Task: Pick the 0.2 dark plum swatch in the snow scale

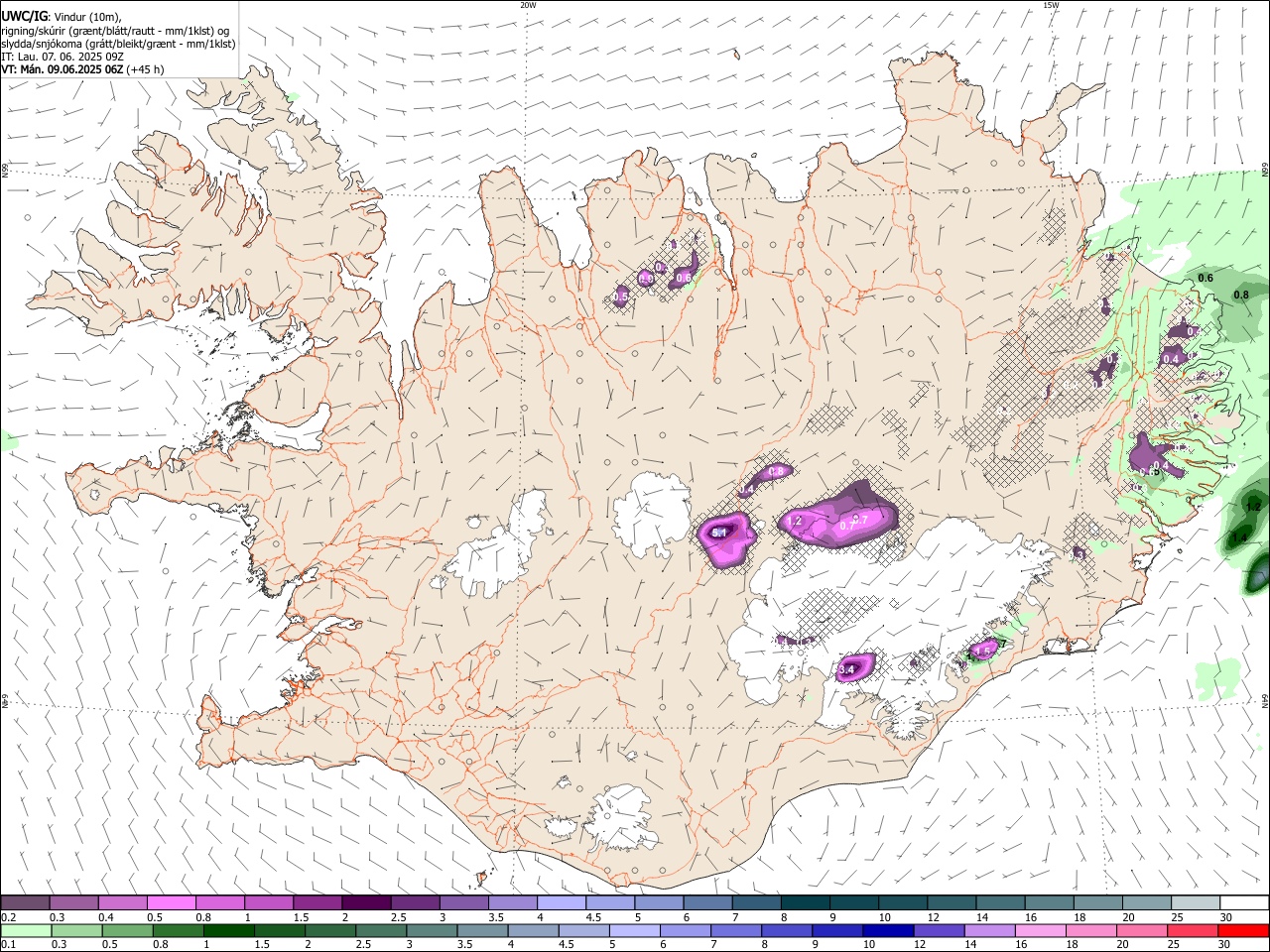Action: point(25,902)
